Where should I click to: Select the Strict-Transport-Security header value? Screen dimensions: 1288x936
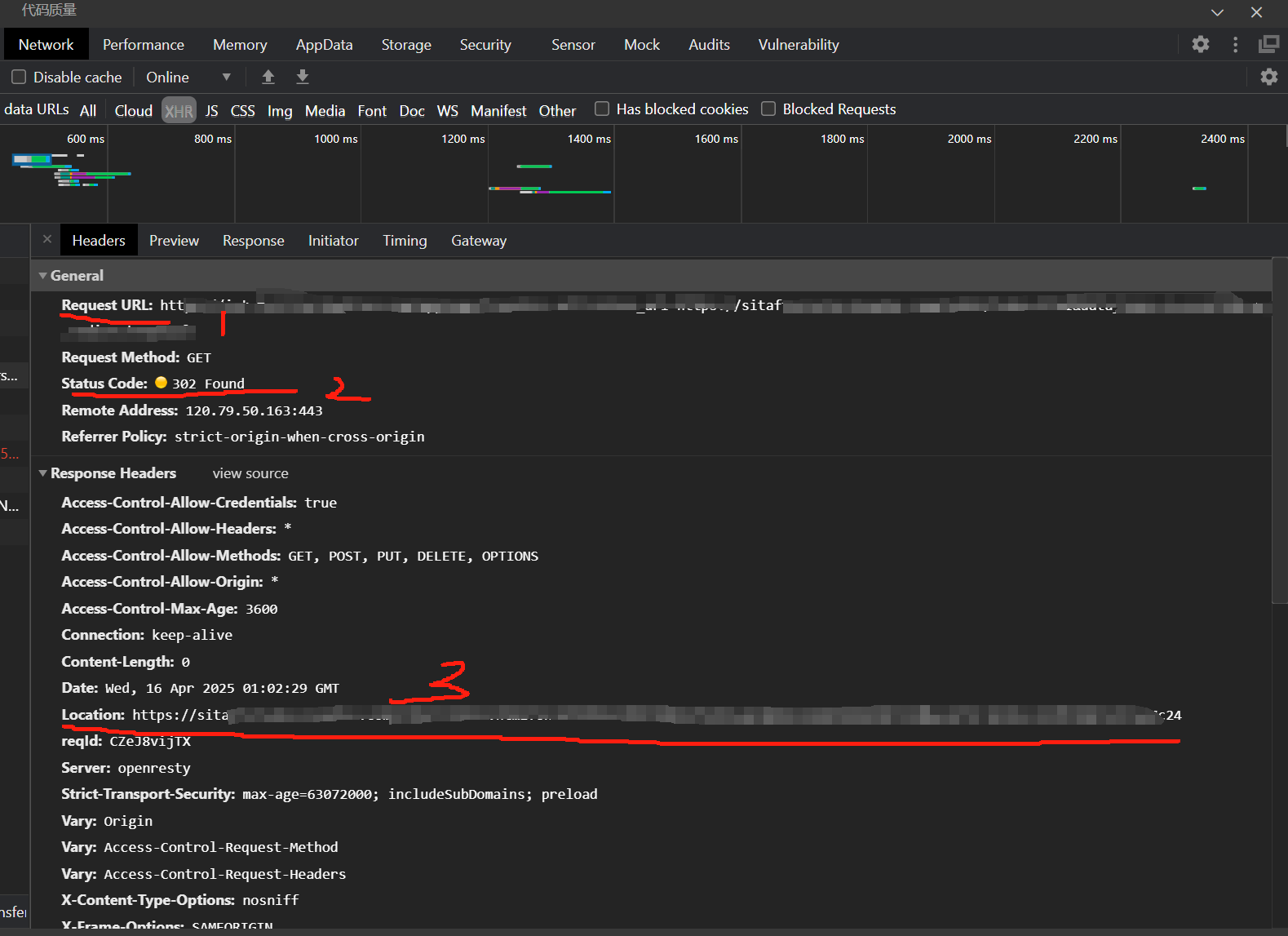(x=419, y=794)
